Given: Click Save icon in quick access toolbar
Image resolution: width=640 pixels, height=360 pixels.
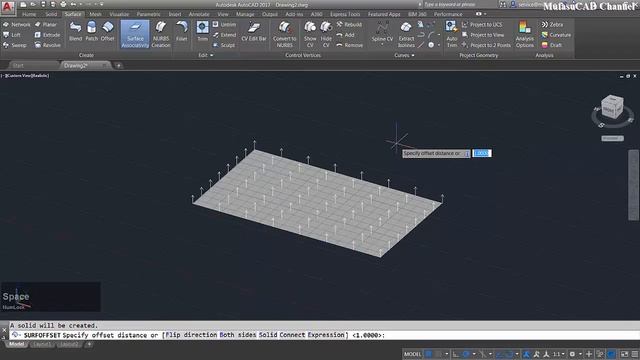Looking at the screenshot, I should [43, 4].
